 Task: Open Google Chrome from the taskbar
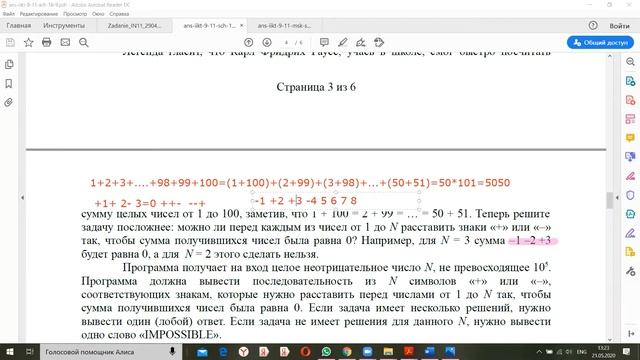(x=347, y=351)
